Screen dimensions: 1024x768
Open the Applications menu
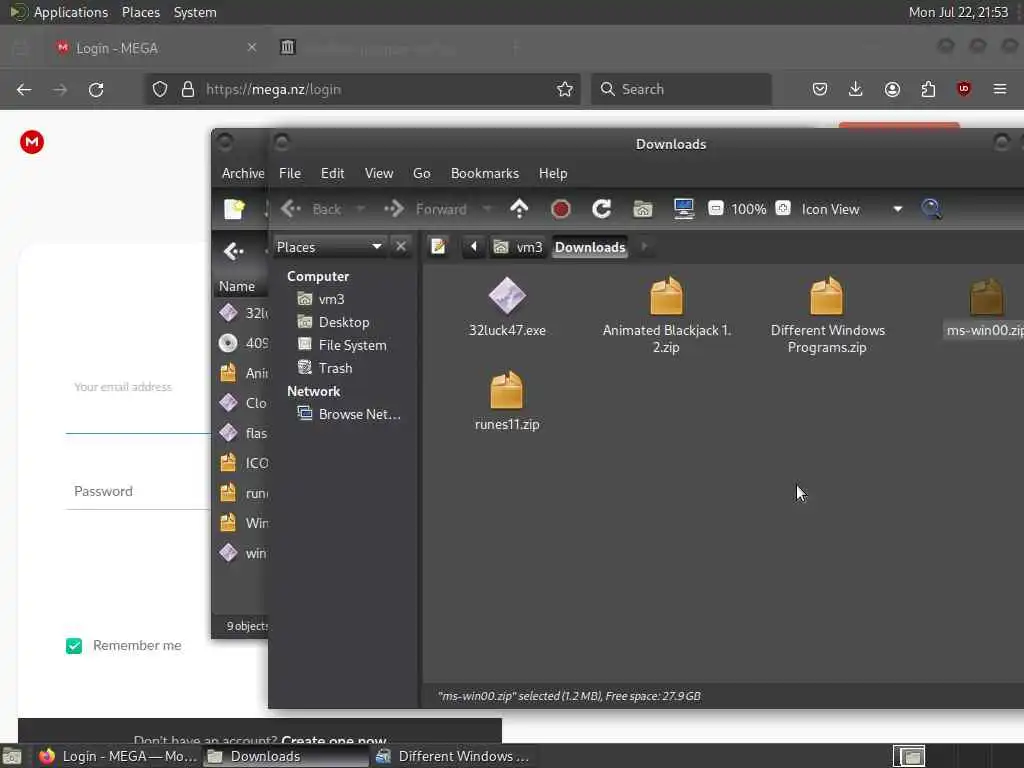click(59, 12)
